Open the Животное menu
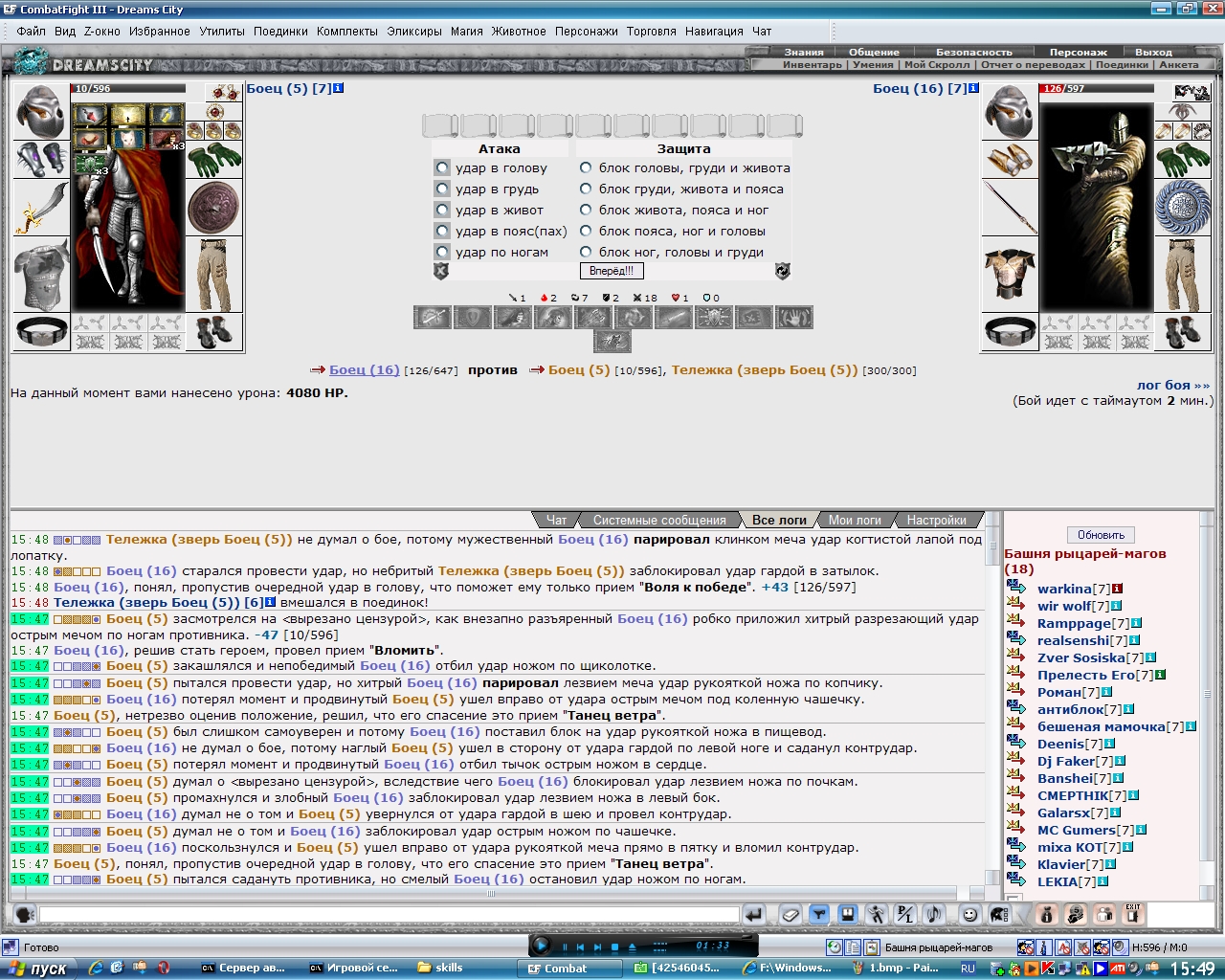1225x980 pixels. pyautogui.click(x=519, y=31)
